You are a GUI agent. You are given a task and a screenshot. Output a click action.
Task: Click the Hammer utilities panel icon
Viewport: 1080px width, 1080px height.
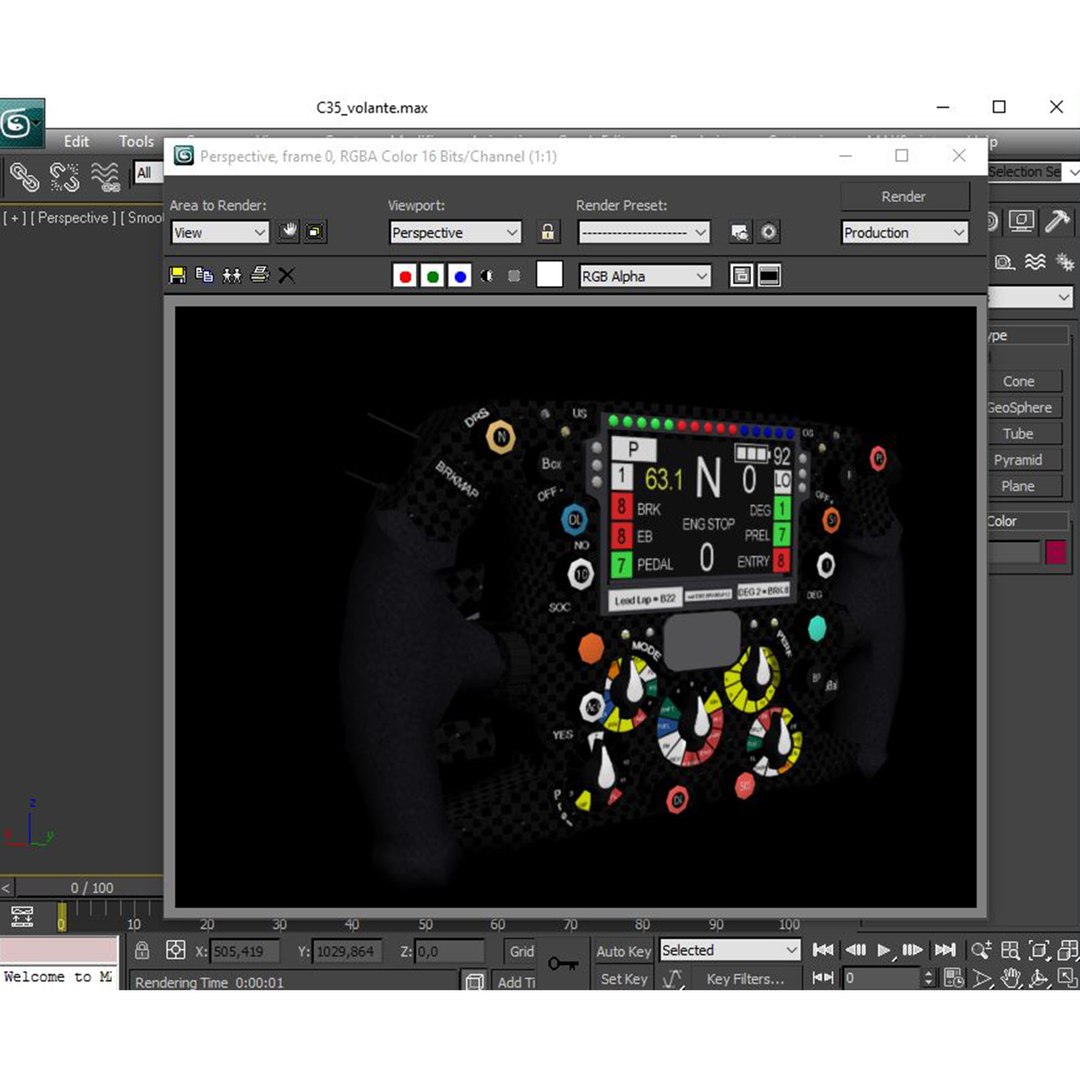(1057, 221)
